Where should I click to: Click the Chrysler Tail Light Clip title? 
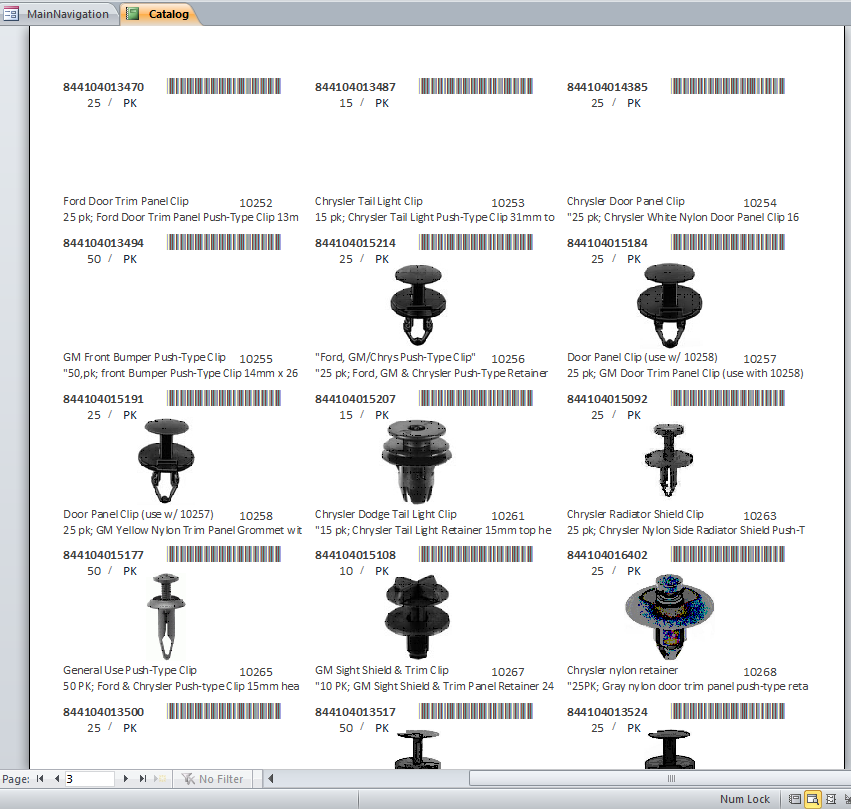369,201
